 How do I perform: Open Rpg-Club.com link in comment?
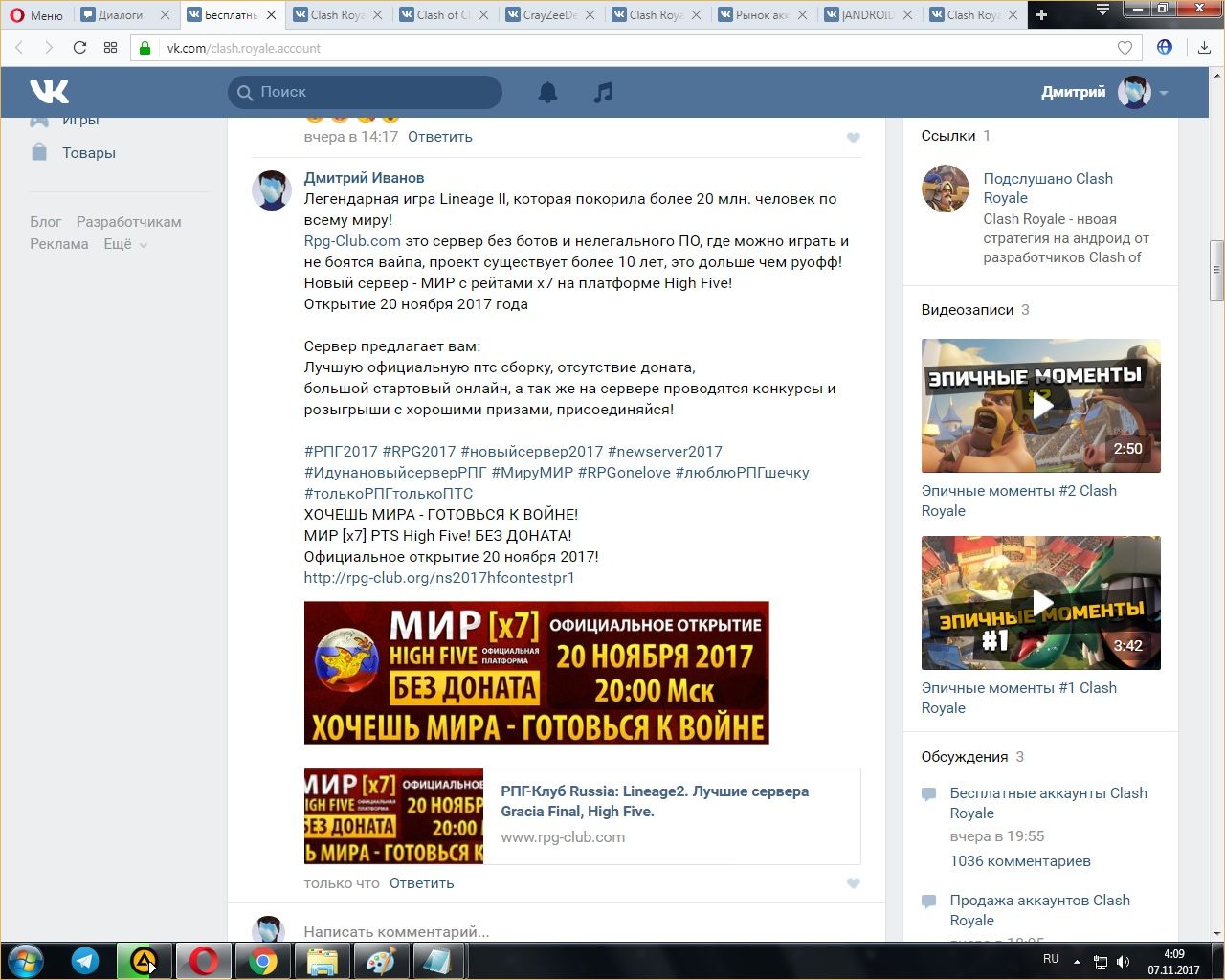coord(352,241)
